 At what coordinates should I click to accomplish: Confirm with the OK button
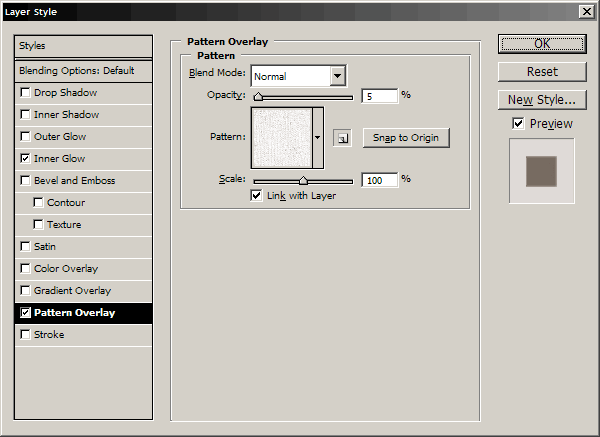click(x=542, y=44)
